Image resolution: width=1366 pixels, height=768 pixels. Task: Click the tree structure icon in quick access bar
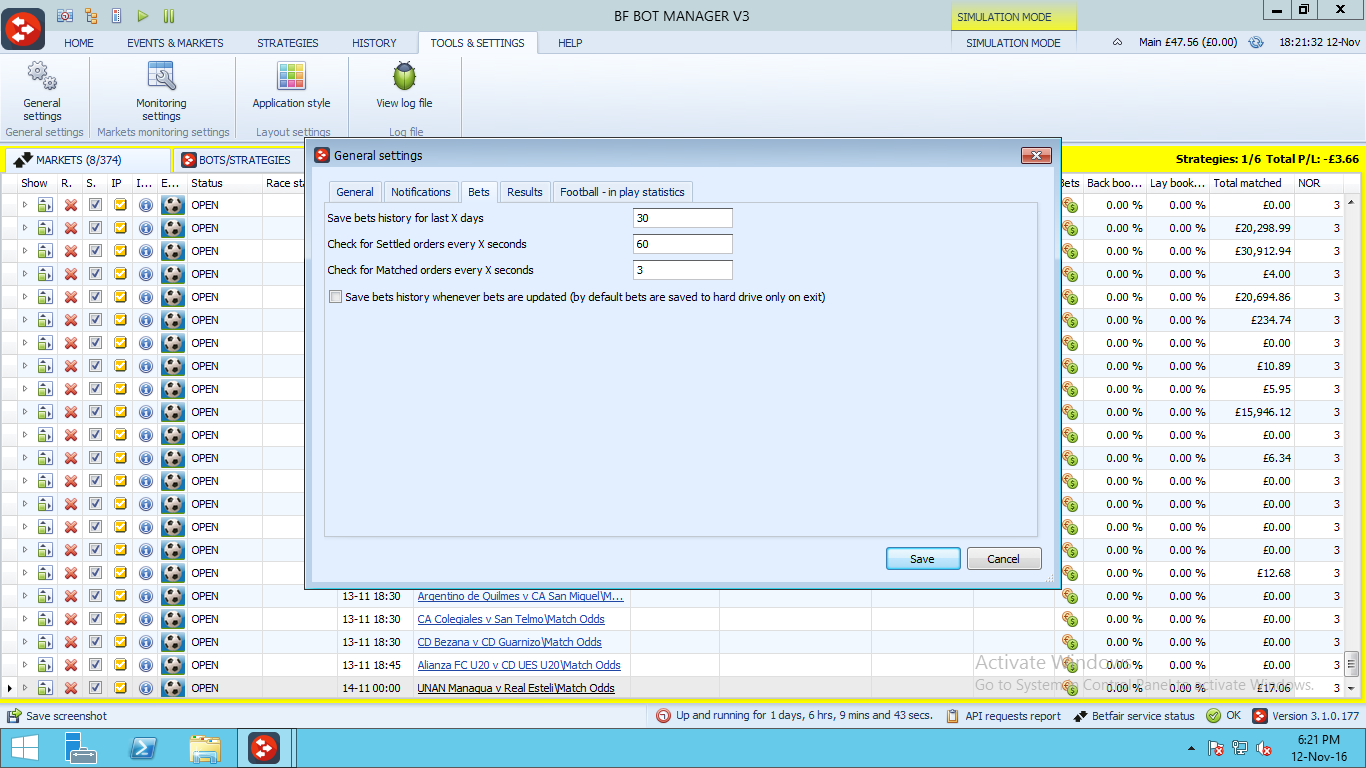(x=91, y=15)
